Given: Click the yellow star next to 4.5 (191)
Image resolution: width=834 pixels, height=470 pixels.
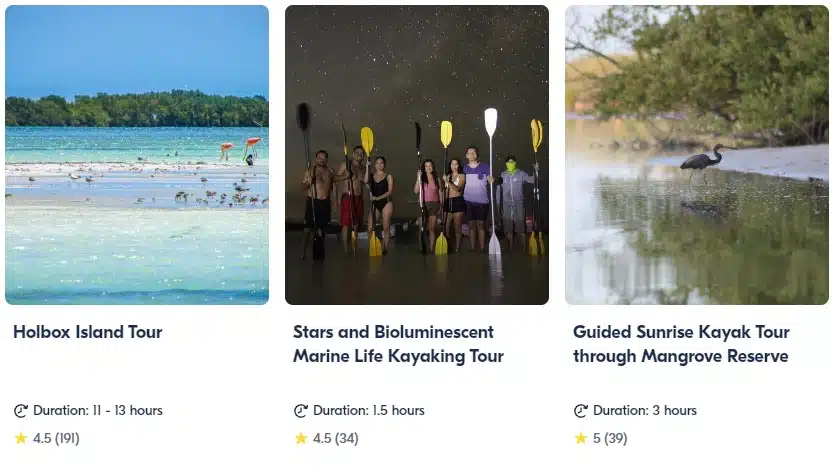Looking at the screenshot, I should coord(21,438).
